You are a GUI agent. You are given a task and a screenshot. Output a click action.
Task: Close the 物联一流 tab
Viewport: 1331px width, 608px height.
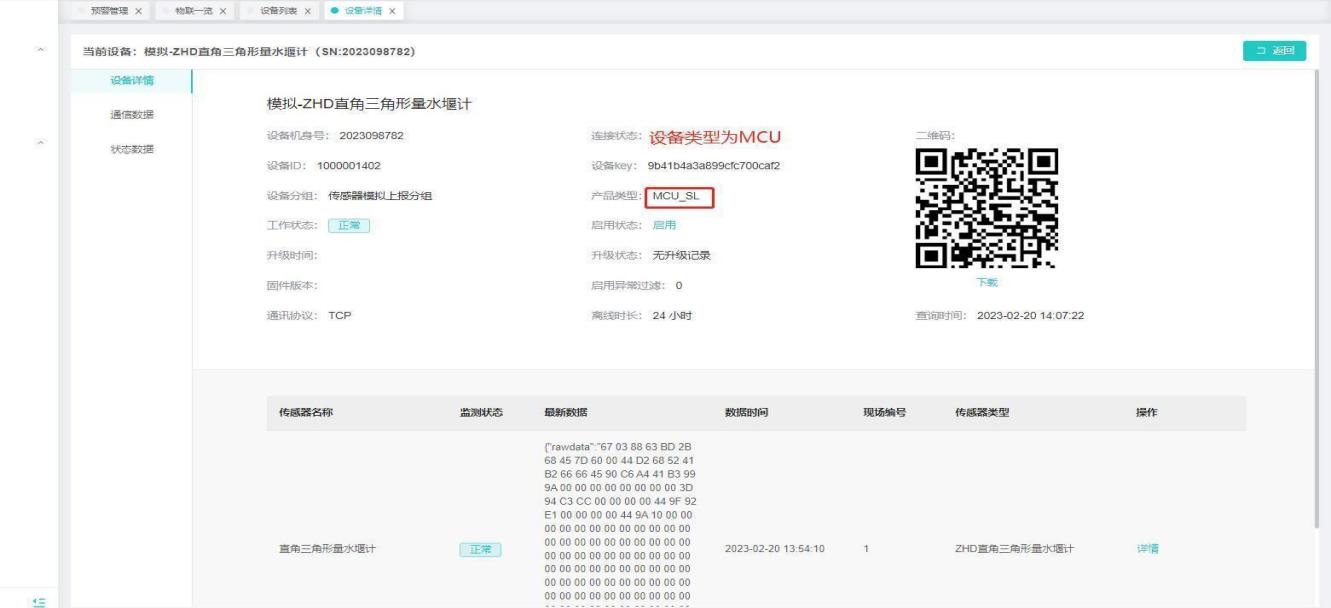coord(221,11)
